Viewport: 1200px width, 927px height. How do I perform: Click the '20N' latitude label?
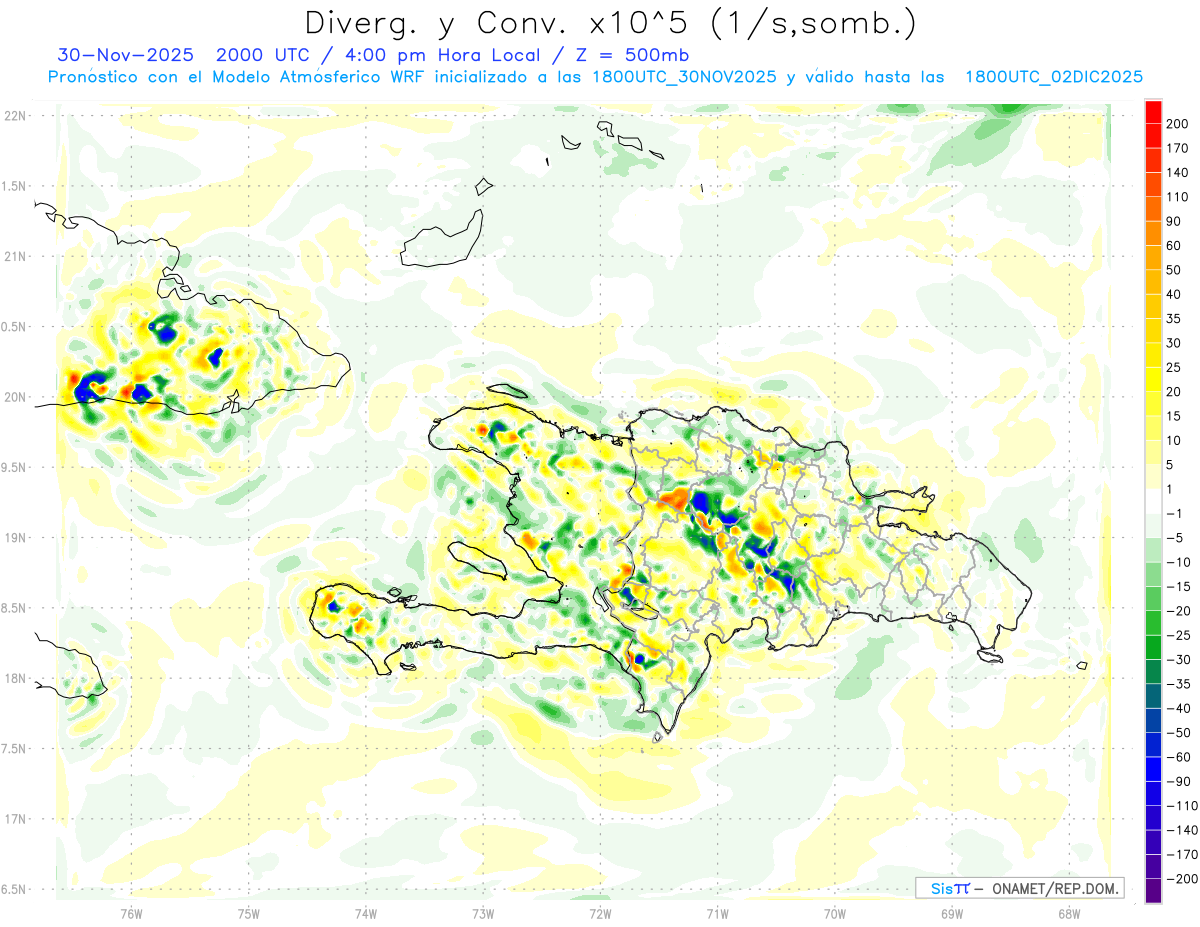pos(16,397)
